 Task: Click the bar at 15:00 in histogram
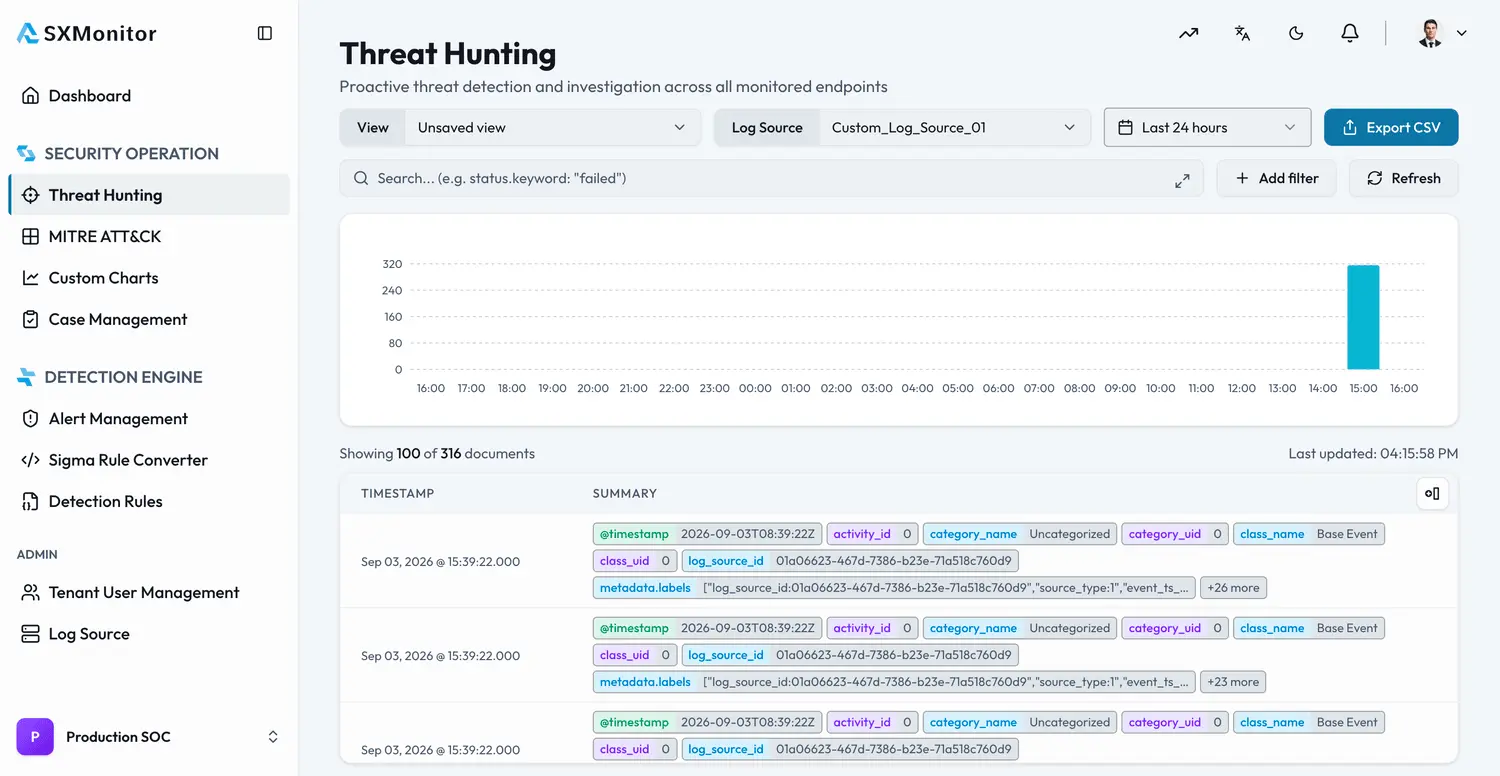point(1363,317)
